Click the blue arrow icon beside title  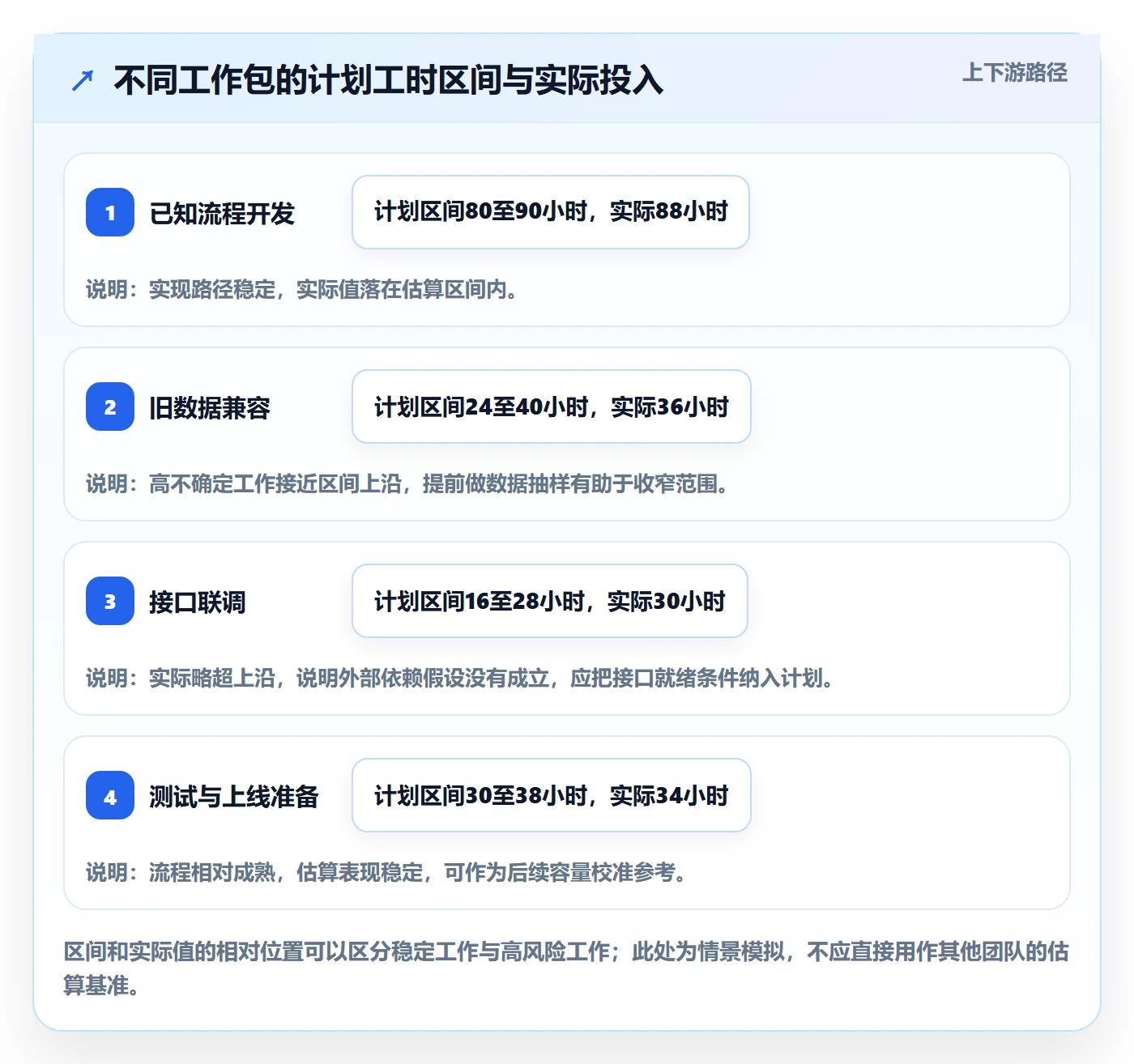[x=83, y=80]
